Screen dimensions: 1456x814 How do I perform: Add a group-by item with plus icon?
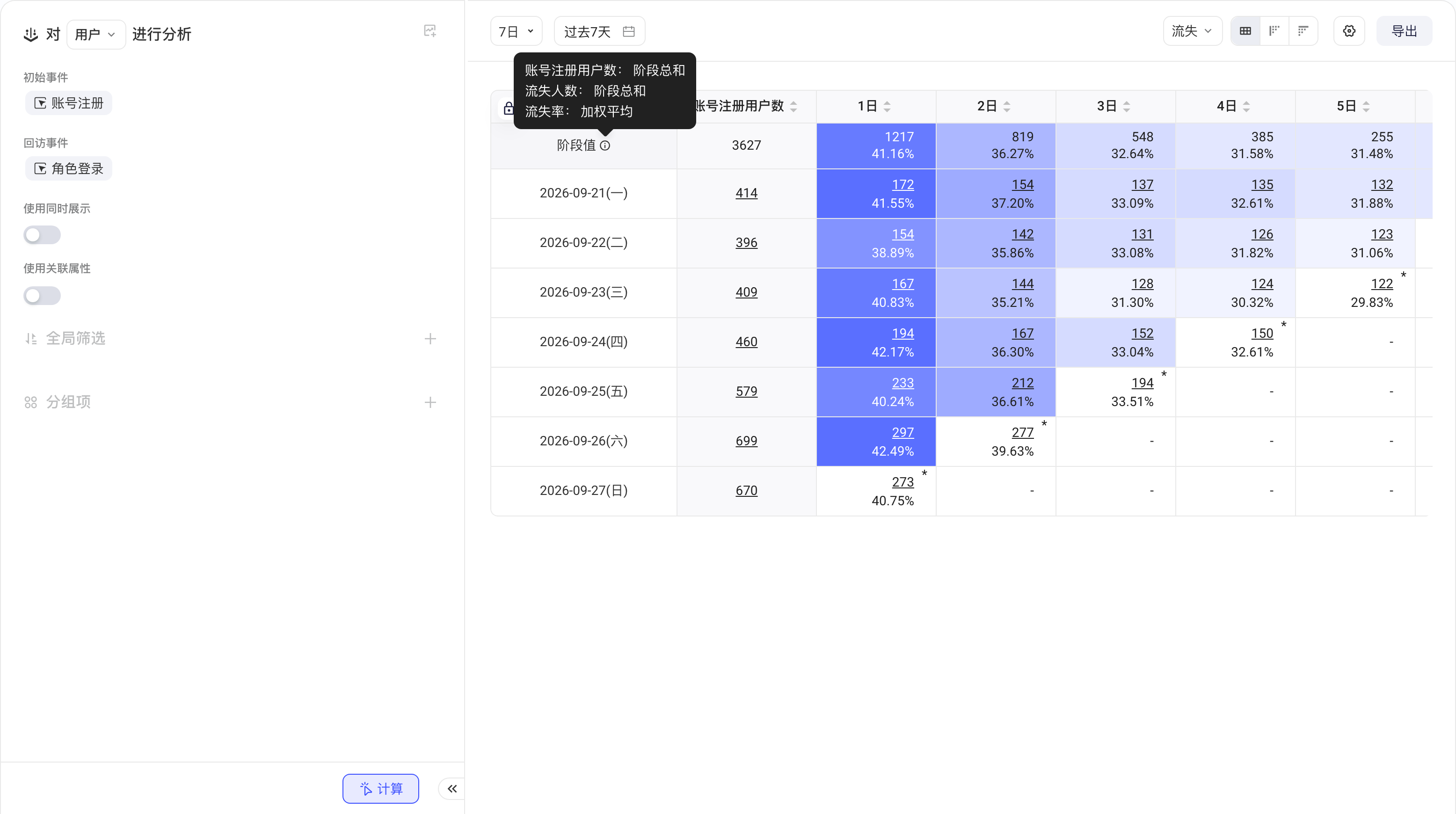tap(430, 402)
